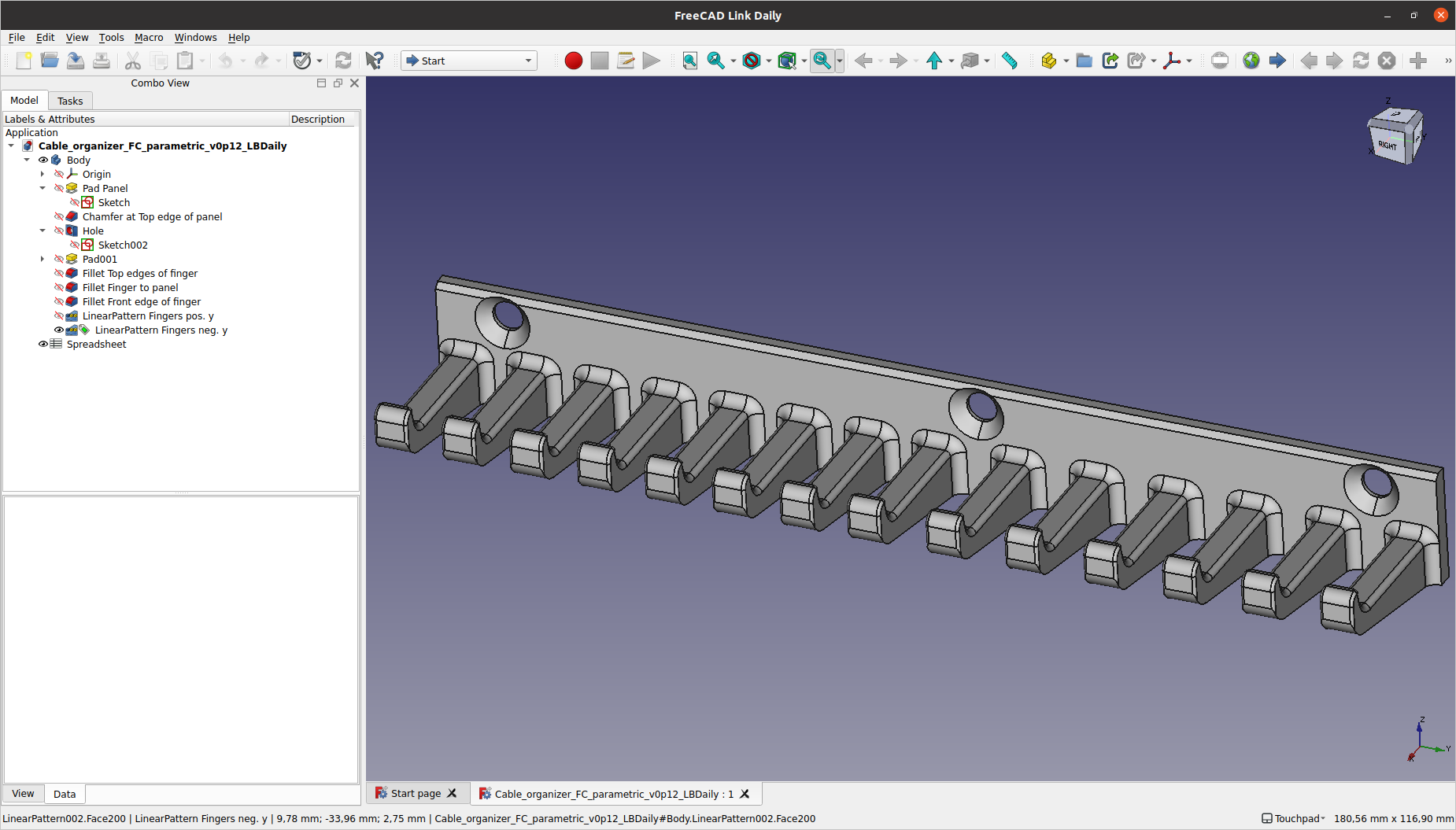
Task: Switch to the Tasks tab in Combo View
Action: tap(70, 101)
